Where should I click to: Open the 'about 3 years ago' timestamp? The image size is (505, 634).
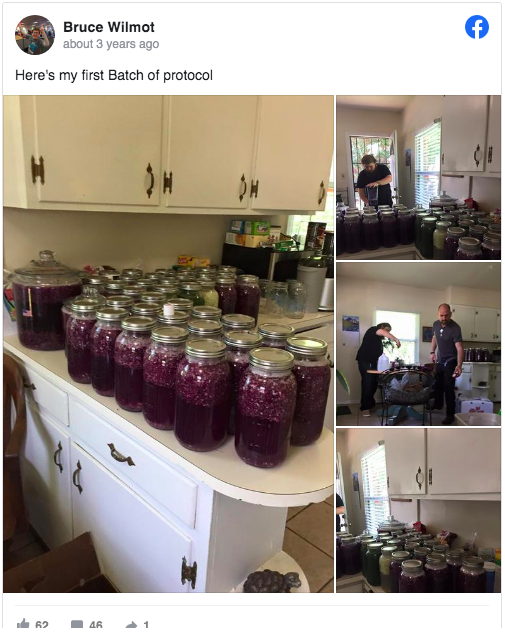[x=111, y=44]
